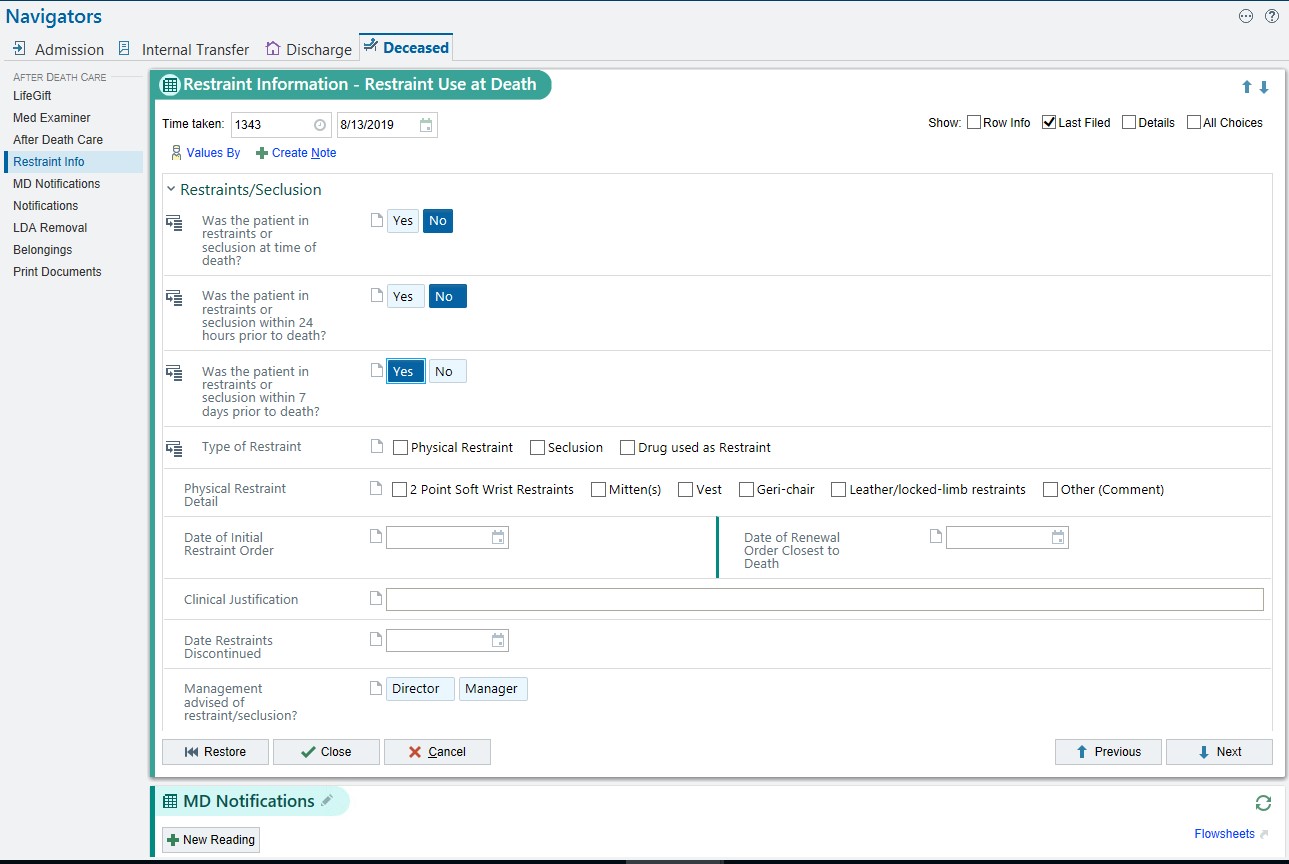Tick the Geri-chair checkbox
This screenshot has height=864, width=1289.
pos(746,490)
